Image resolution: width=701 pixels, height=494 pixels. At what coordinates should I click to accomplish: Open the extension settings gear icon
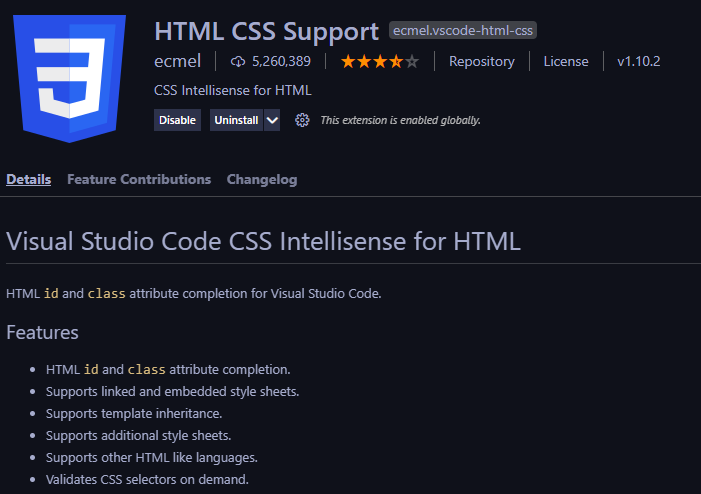[x=302, y=120]
